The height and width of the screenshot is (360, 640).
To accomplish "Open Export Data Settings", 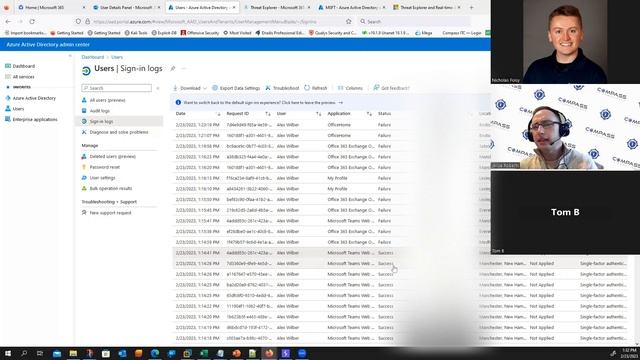I will 236,88.
